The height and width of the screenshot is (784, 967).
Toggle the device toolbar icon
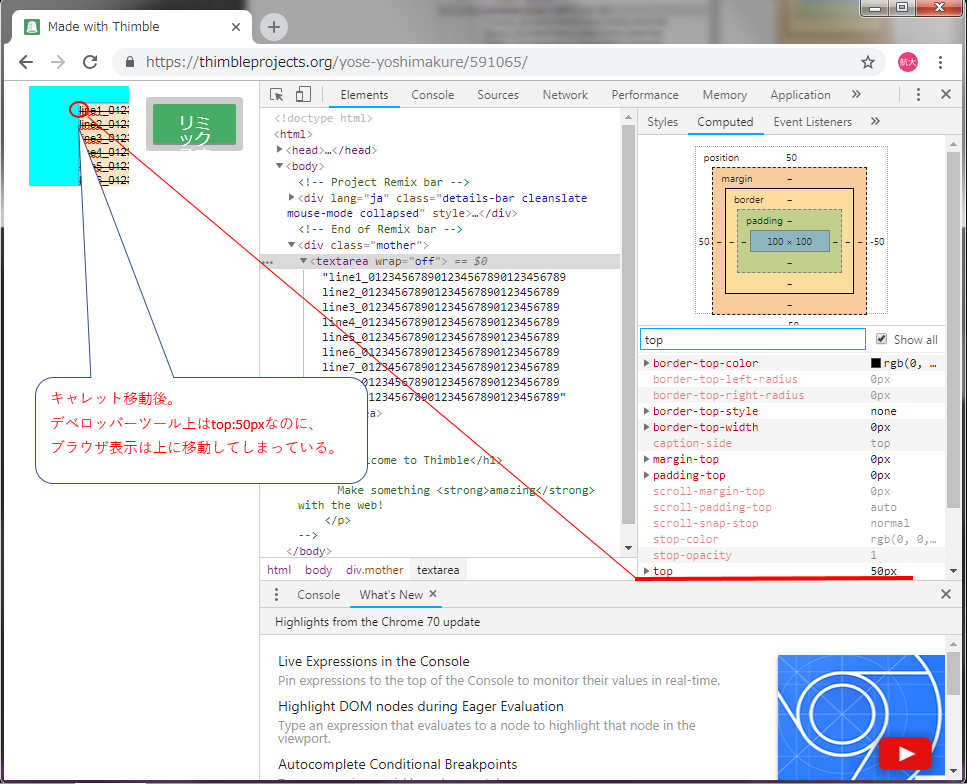[303, 95]
